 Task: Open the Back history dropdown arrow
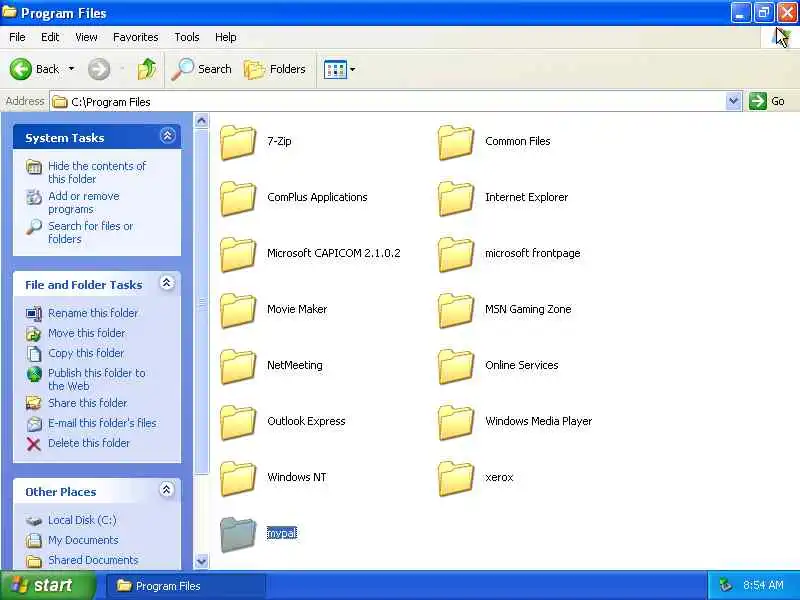pyautogui.click(x=71, y=69)
